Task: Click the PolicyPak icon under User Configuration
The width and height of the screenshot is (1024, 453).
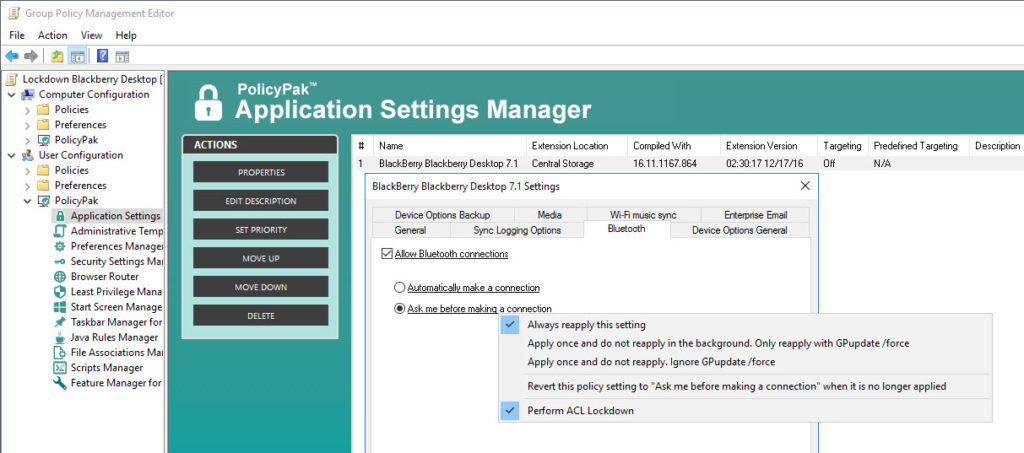Action: point(43,200)
